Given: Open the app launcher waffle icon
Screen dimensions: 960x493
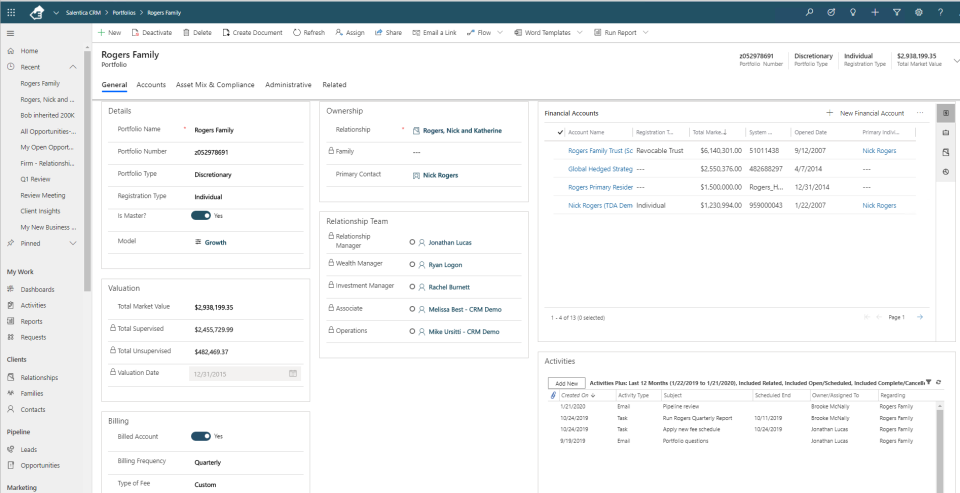Looking at the screenshot, I should click(11, 12).
